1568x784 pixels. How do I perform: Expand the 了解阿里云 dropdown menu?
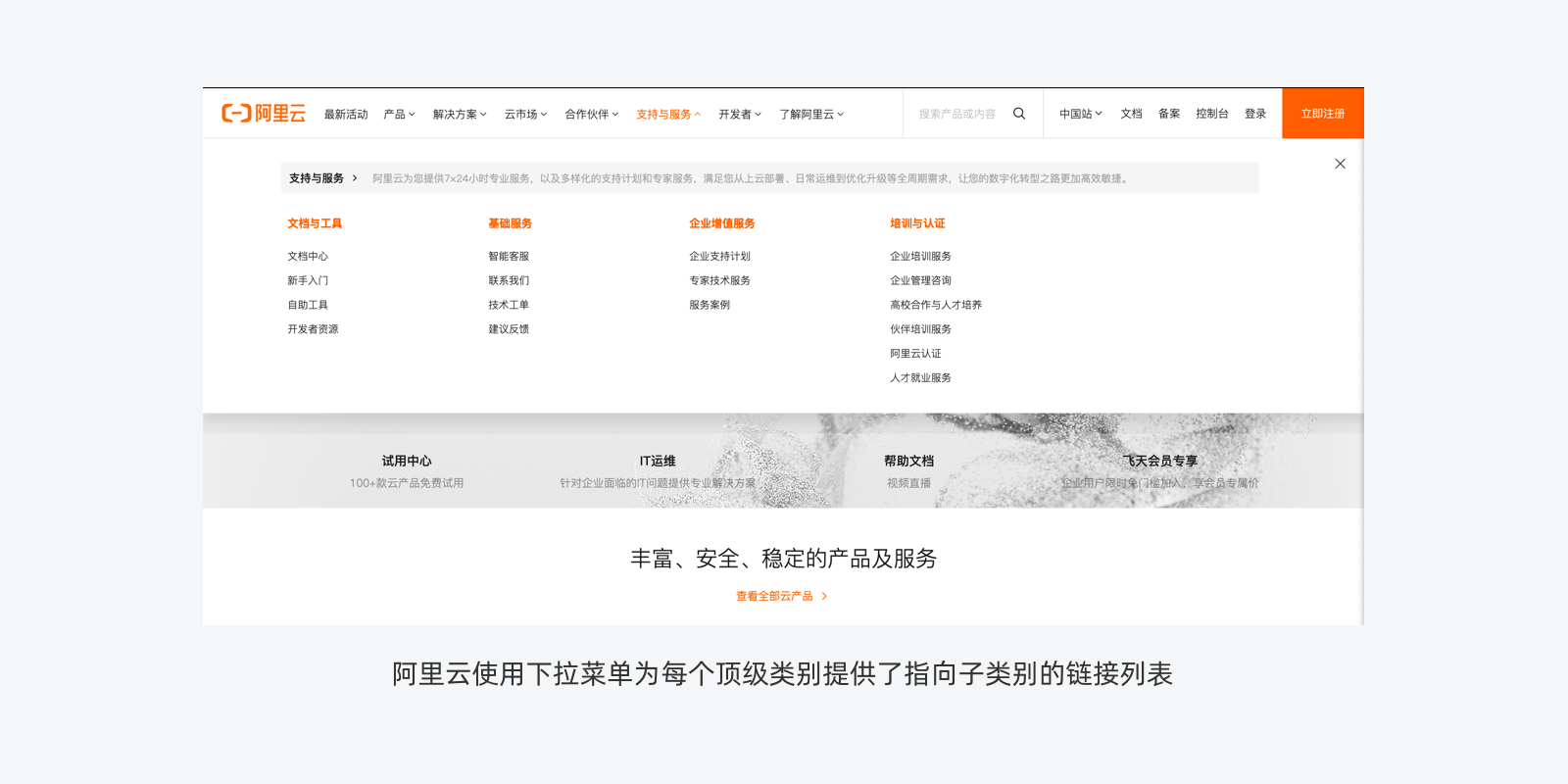[x=811, y=115]
